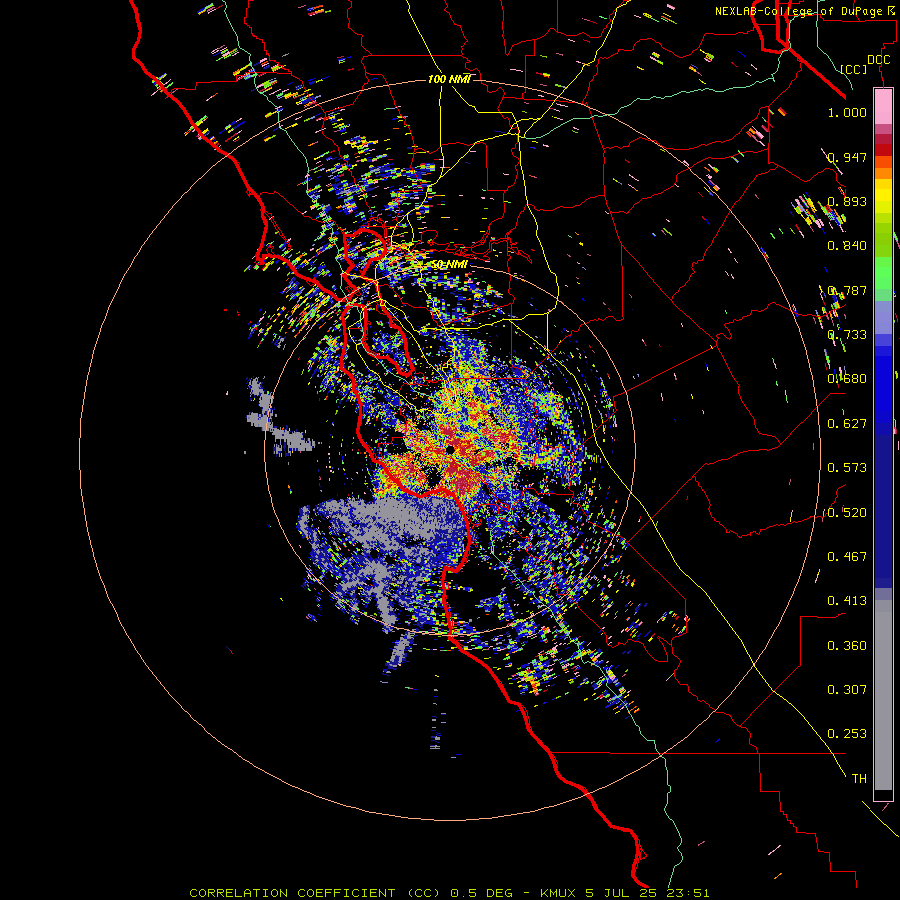
Task: Click the 50 NMI range ring label
Action: tap(449, 265)
